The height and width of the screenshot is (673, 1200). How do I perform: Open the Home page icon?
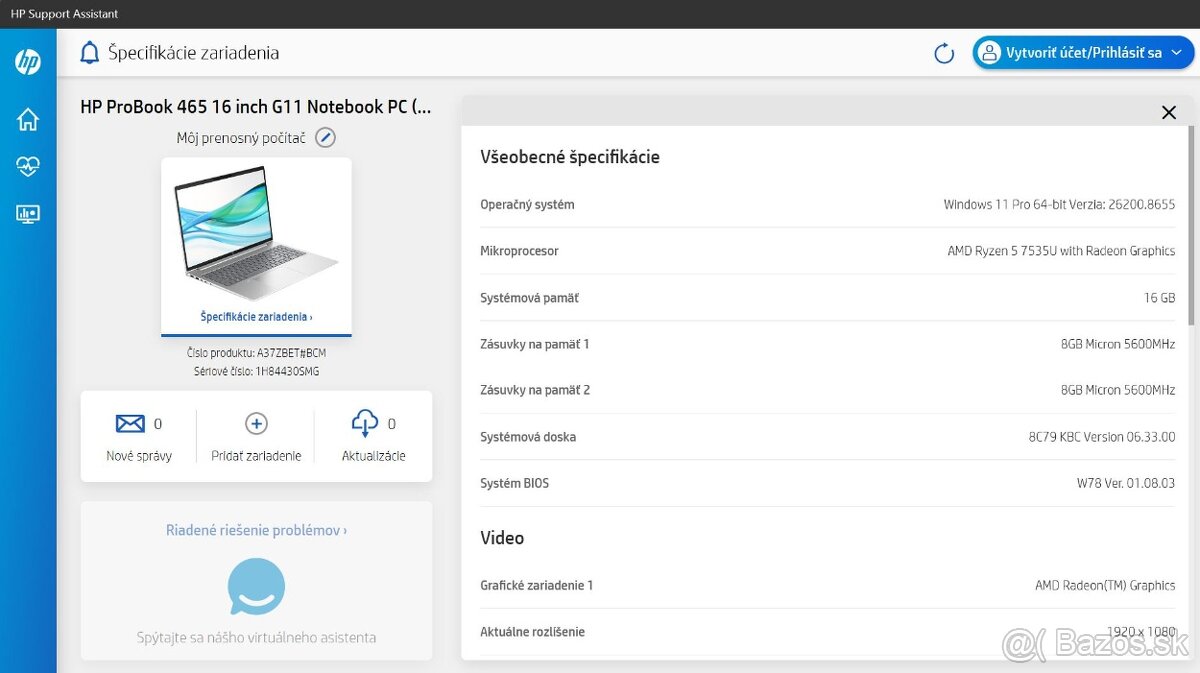point(28,119)
